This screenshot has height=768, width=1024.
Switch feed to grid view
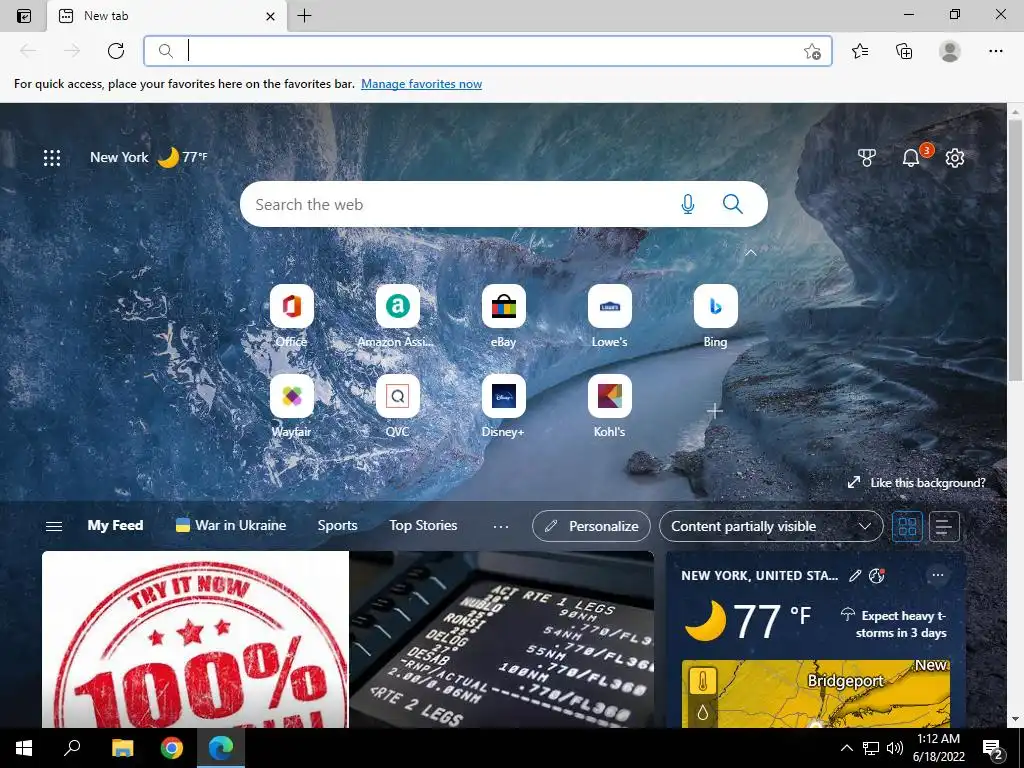click(907, 526)
